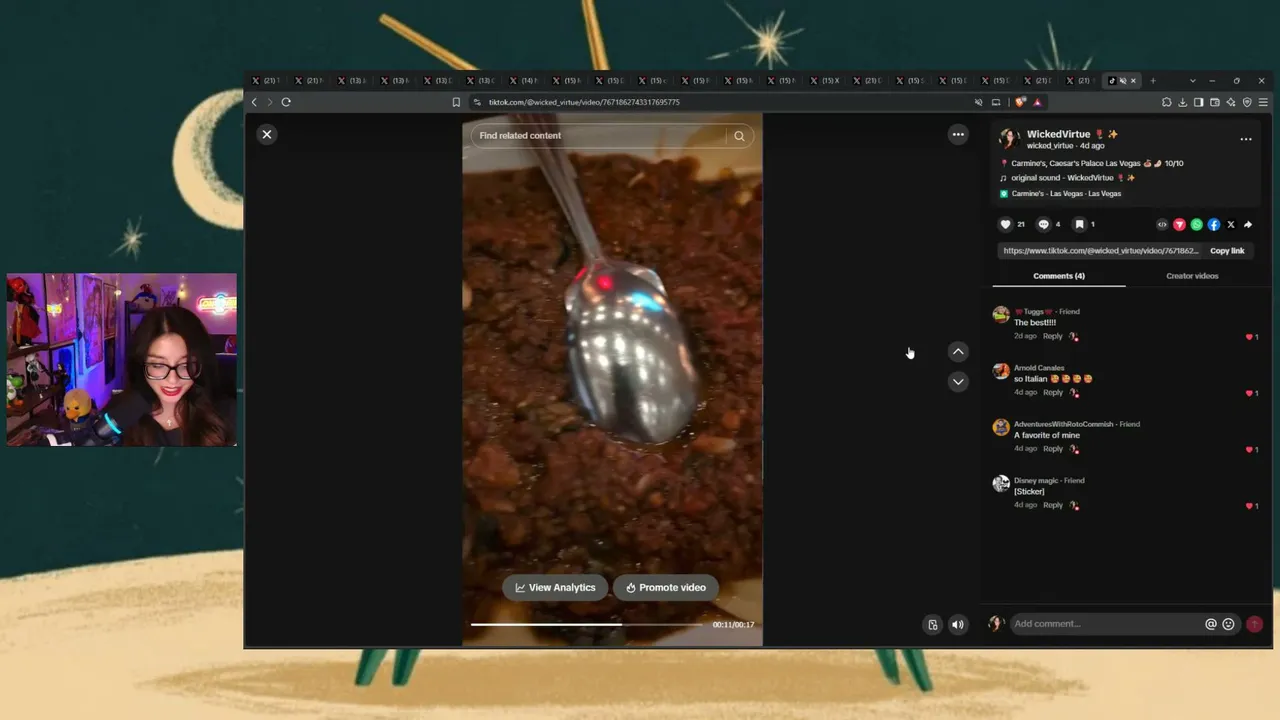Toggle the bookmark save icon
The height and width of the screenshot is (720, 1280).
pyautogui.click(x=1079, y=225)
